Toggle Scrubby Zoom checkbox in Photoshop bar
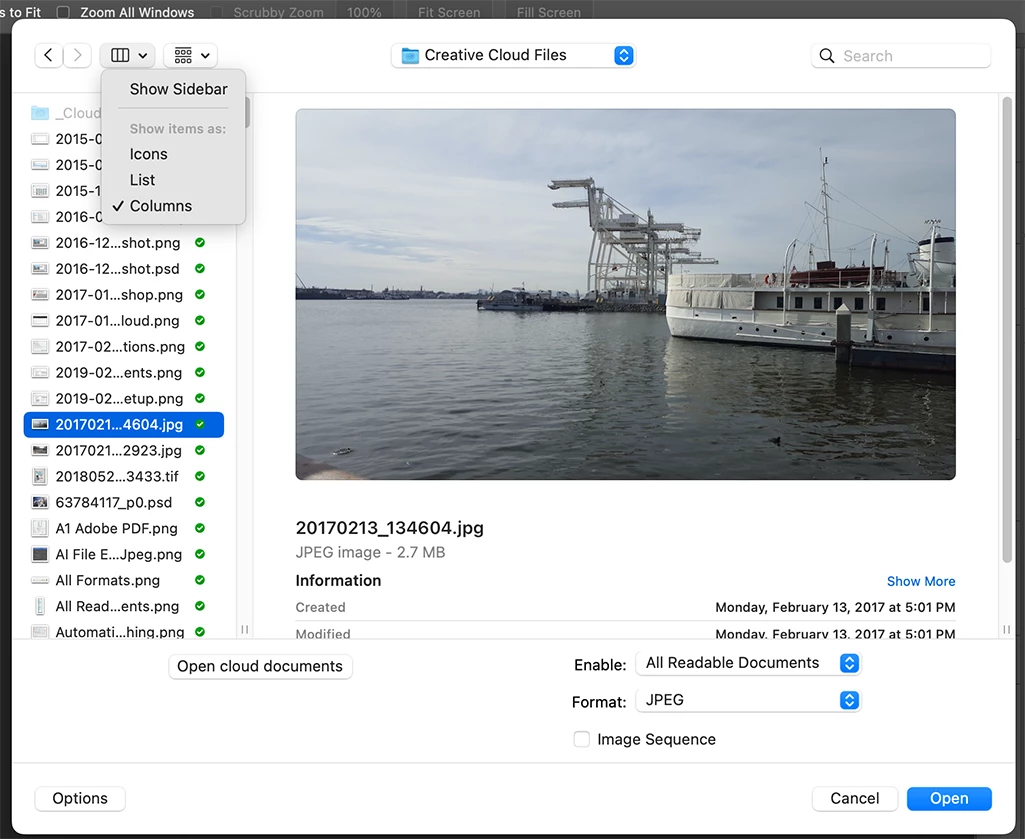This screenshot has height=839, width=1025. [216, 12]
